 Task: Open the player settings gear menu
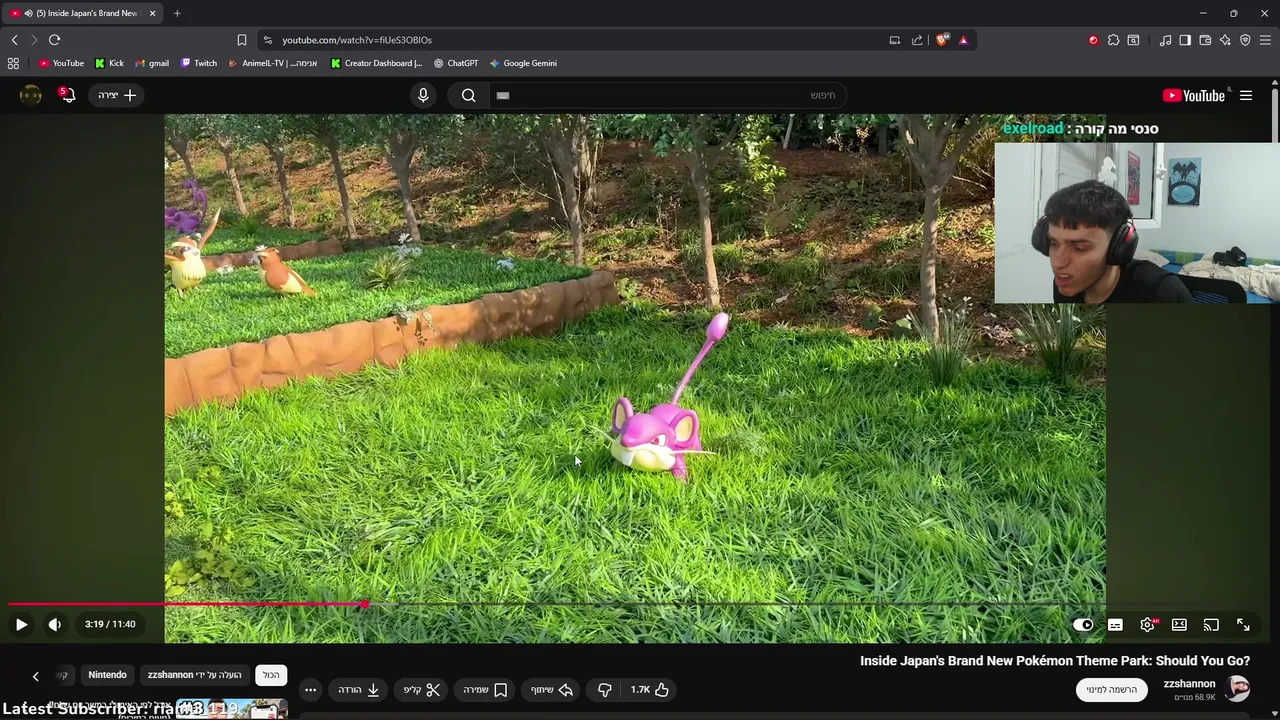point(1147,624)
